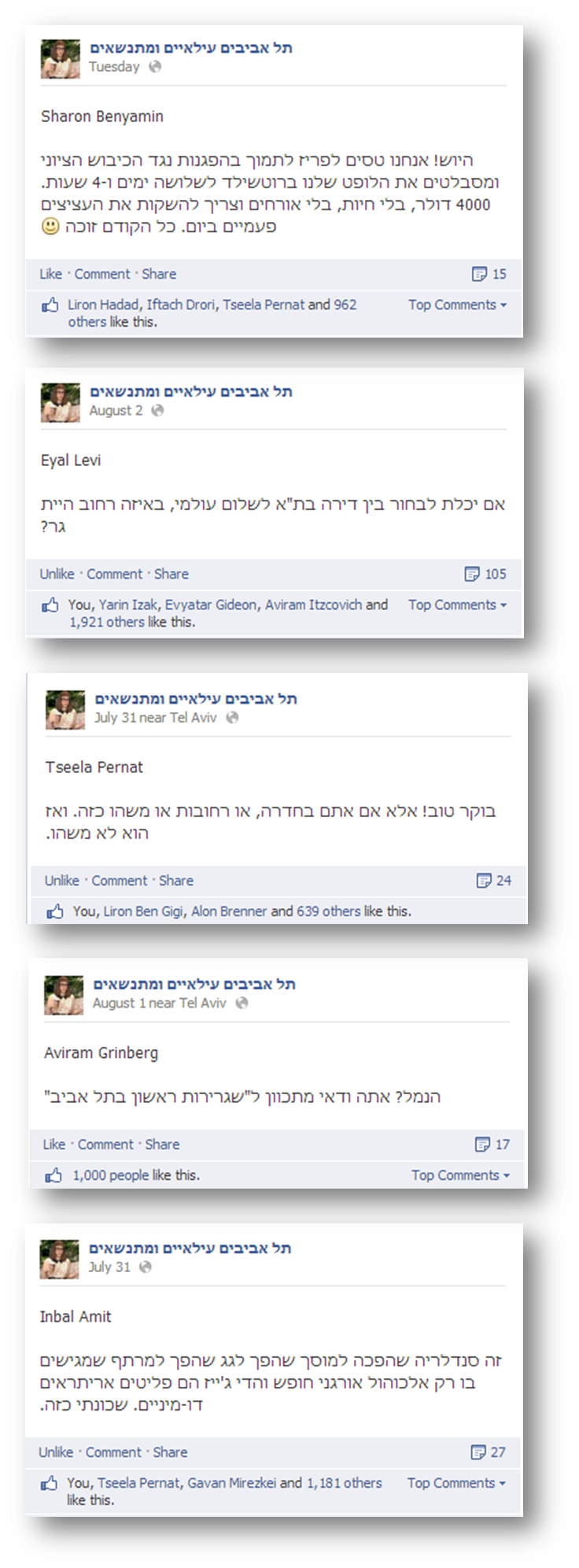Click comment count icon showing 15

click(x=479, y=274)
